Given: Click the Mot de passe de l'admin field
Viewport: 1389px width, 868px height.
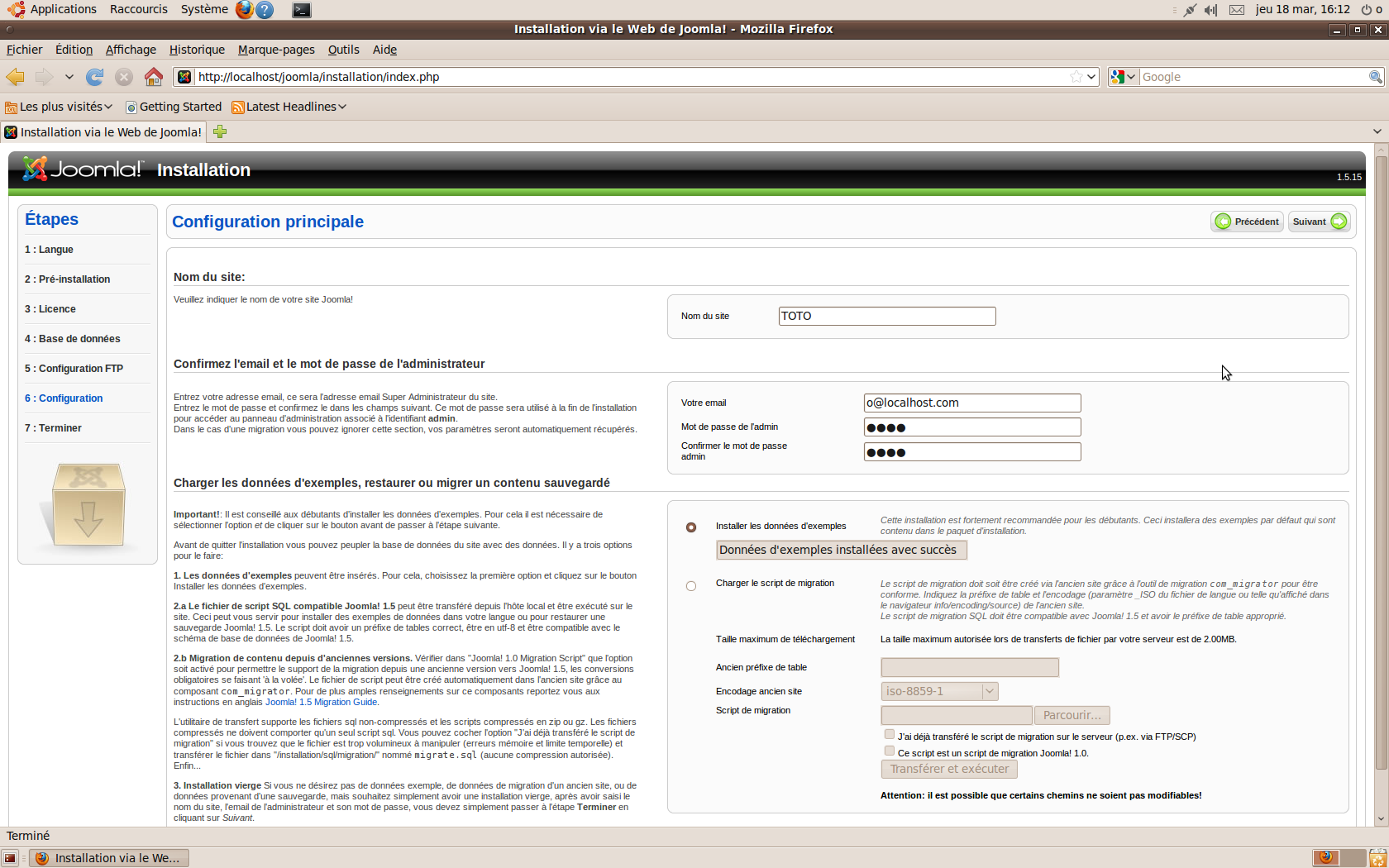Looking at the screenshot, I should [972, 427].
